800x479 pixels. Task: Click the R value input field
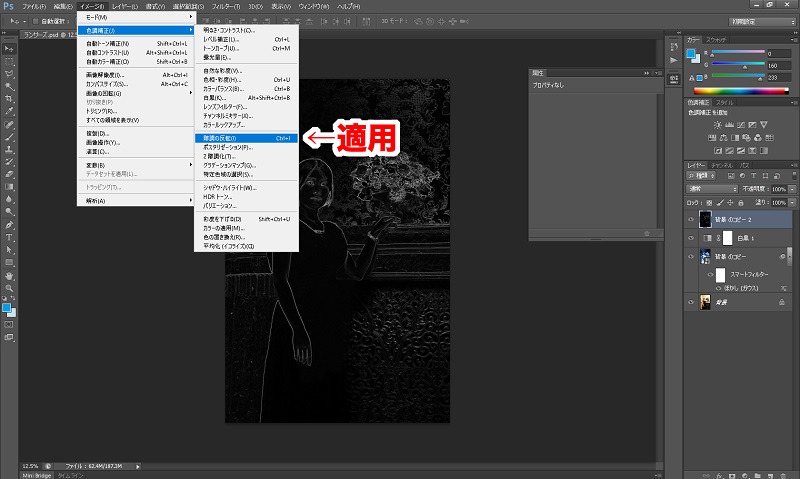(779, 54)
